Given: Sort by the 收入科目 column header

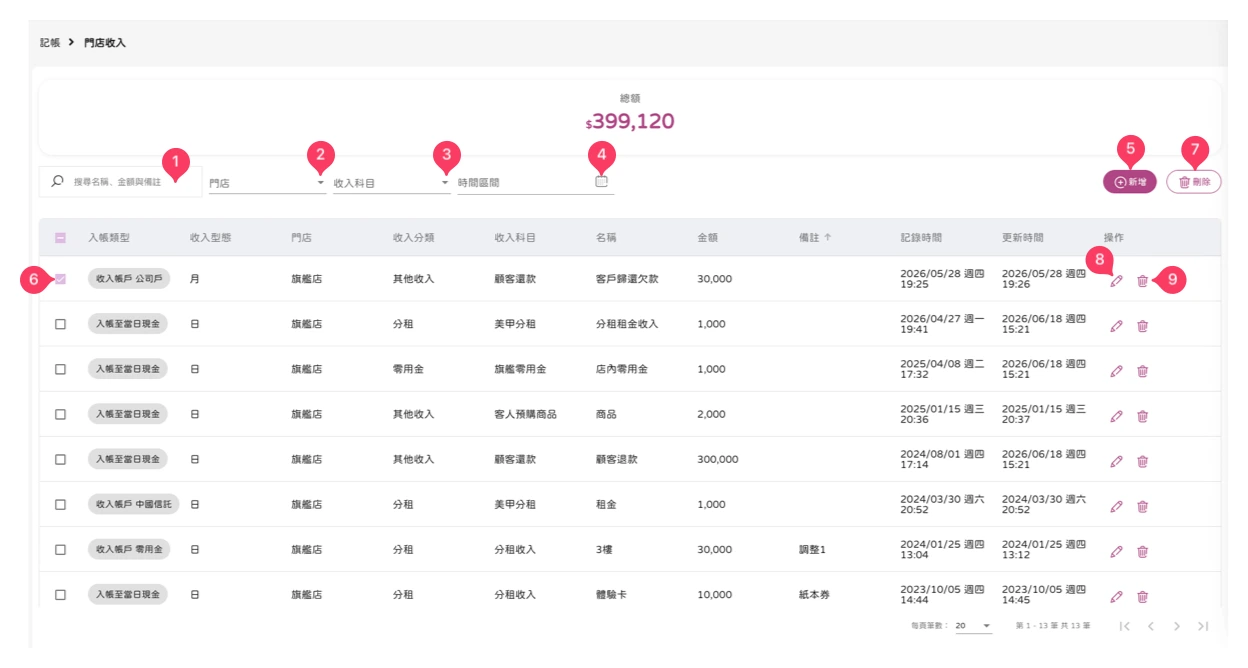Looking at the screenshot, I should click(515, 238).
